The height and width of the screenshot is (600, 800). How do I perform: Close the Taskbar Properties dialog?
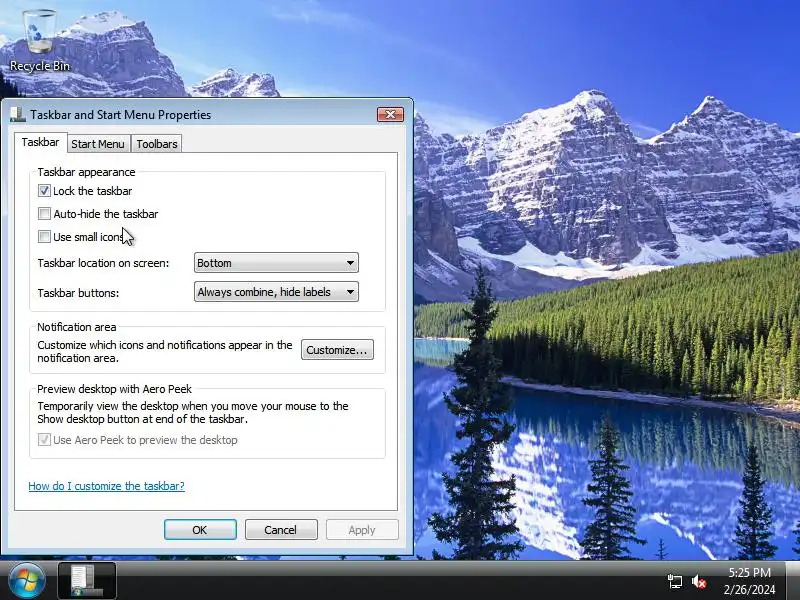(390, 114)
